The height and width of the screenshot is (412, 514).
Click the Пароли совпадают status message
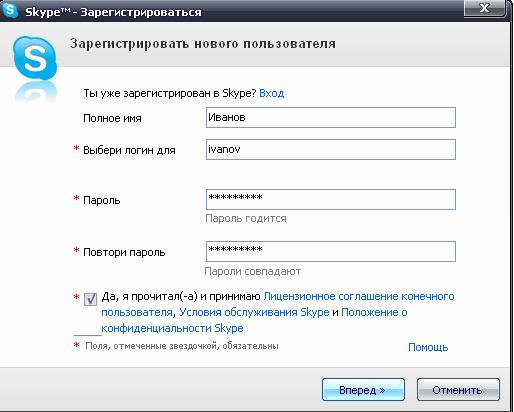253,271
